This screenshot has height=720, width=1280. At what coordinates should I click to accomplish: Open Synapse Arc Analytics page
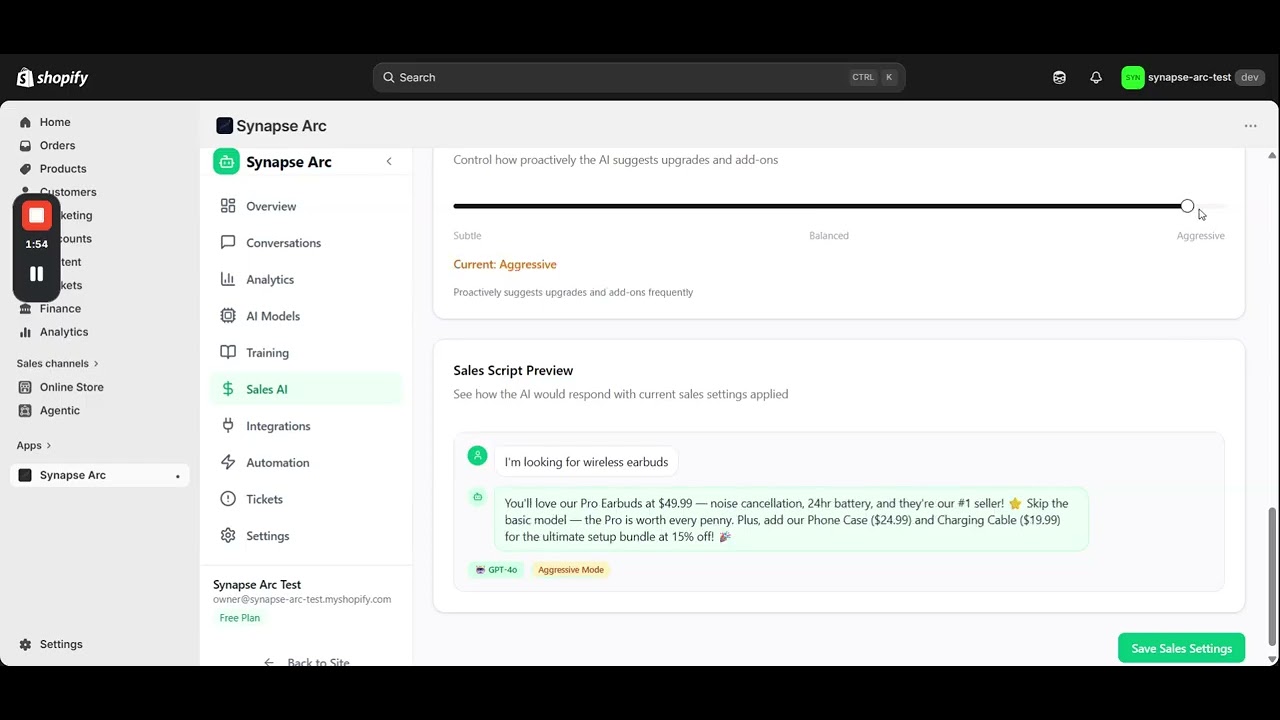305,279
